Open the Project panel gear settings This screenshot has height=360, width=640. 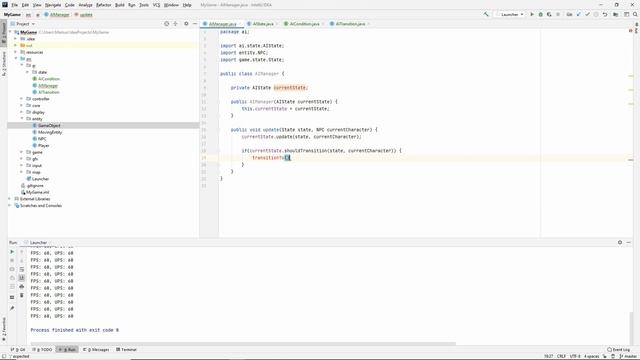186,24
